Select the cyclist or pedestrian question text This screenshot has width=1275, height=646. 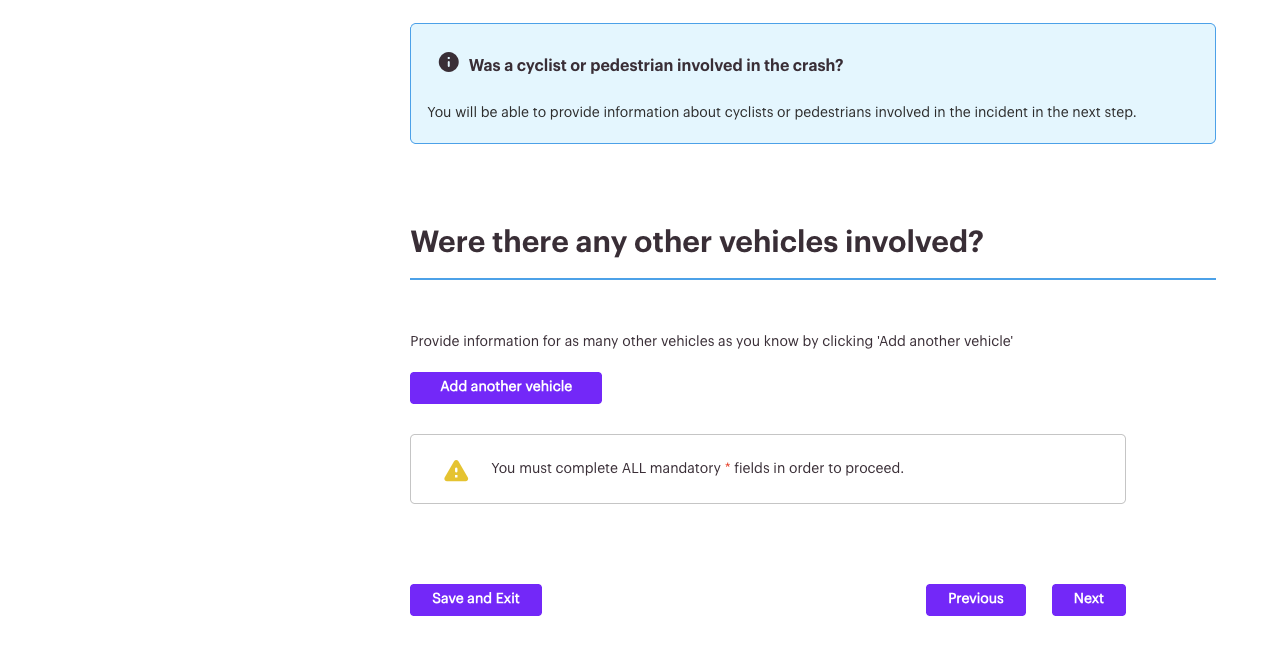(655, 65)
